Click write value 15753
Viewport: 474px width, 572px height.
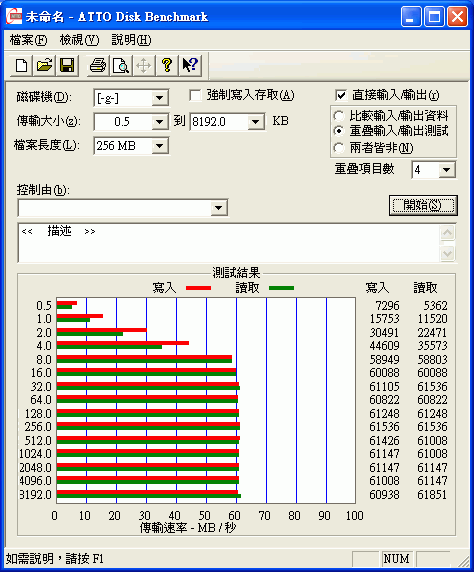385,318
